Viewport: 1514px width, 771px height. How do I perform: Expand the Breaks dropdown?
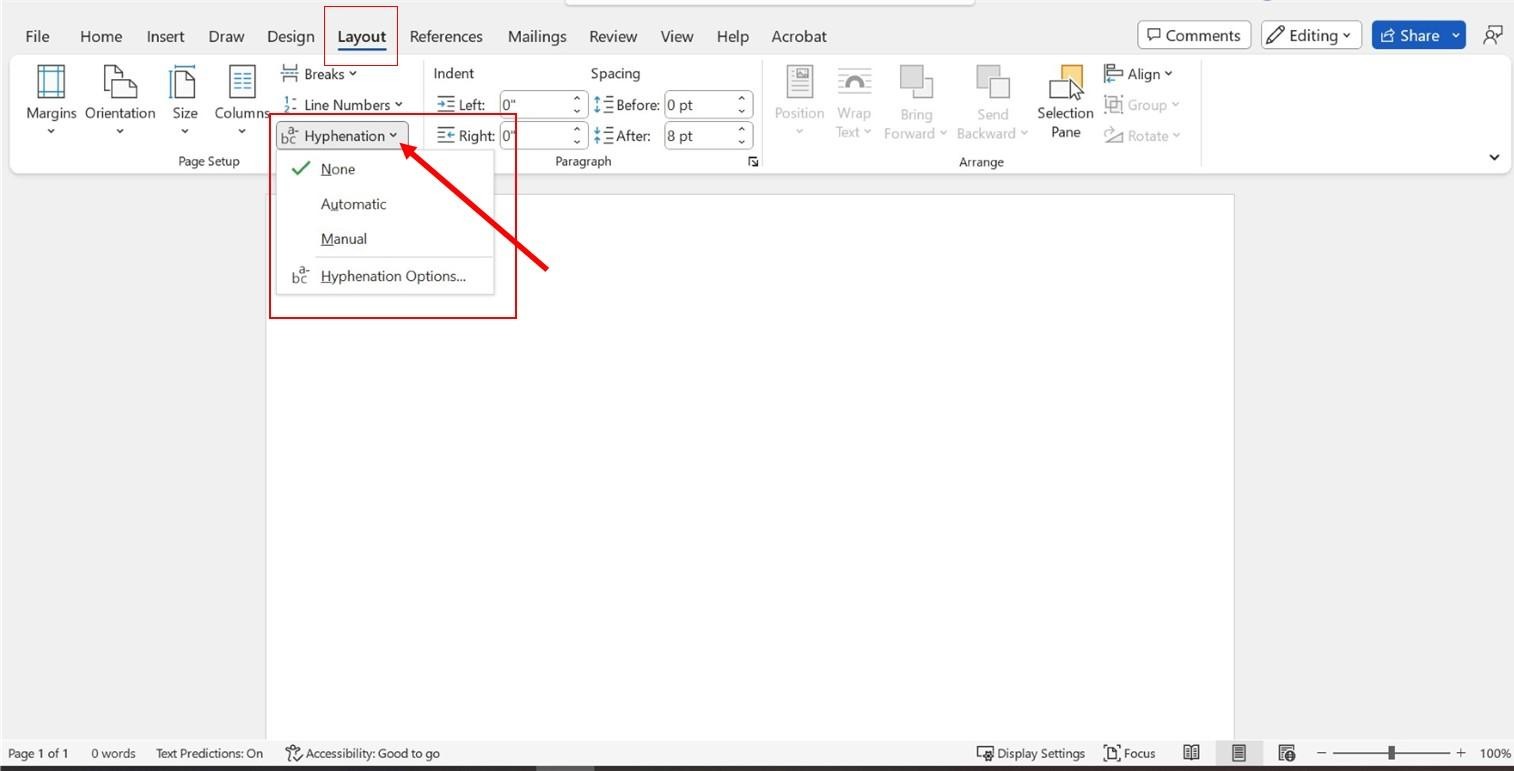point(320,74)
